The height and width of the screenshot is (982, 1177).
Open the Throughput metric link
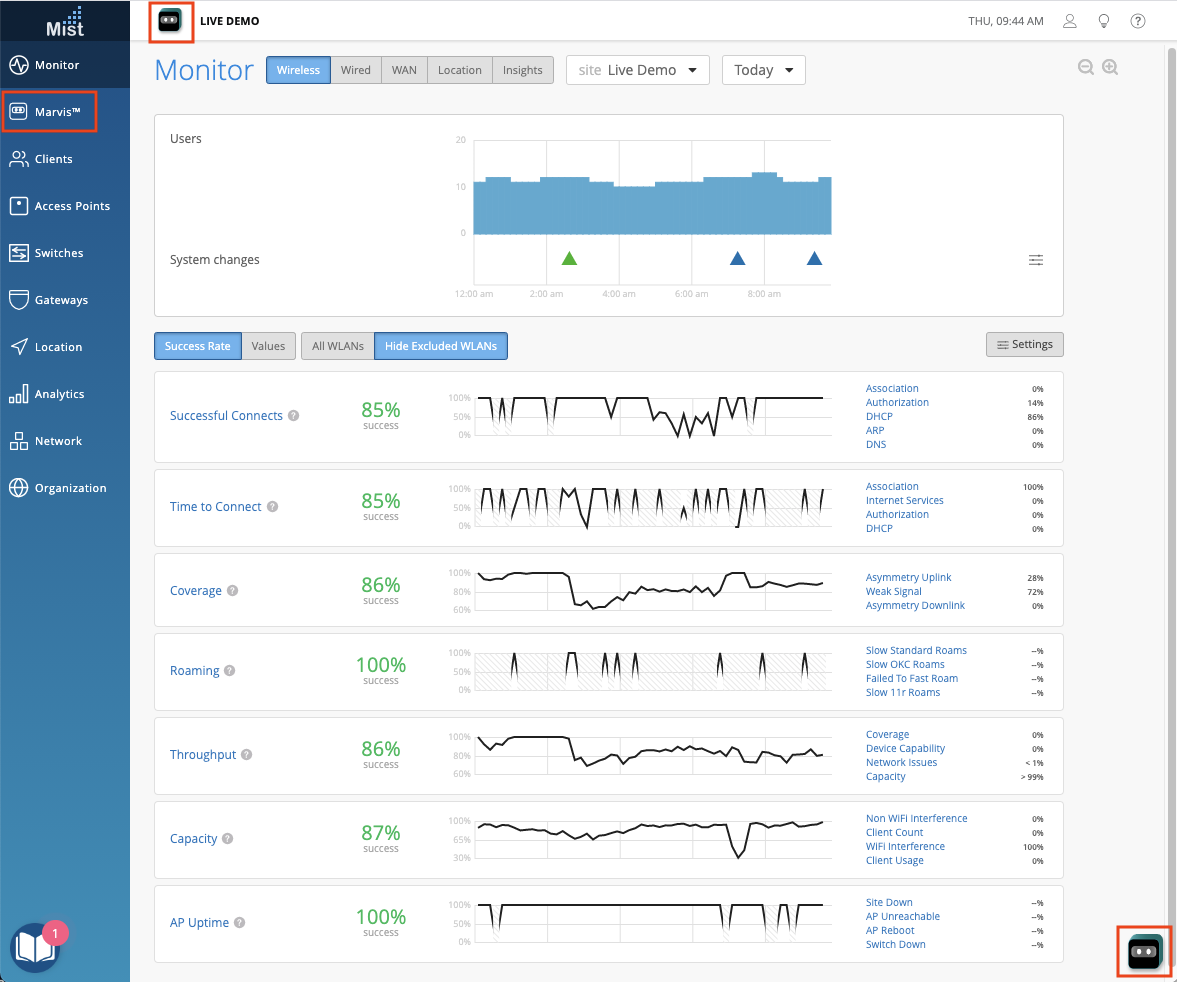click(203, 755)
